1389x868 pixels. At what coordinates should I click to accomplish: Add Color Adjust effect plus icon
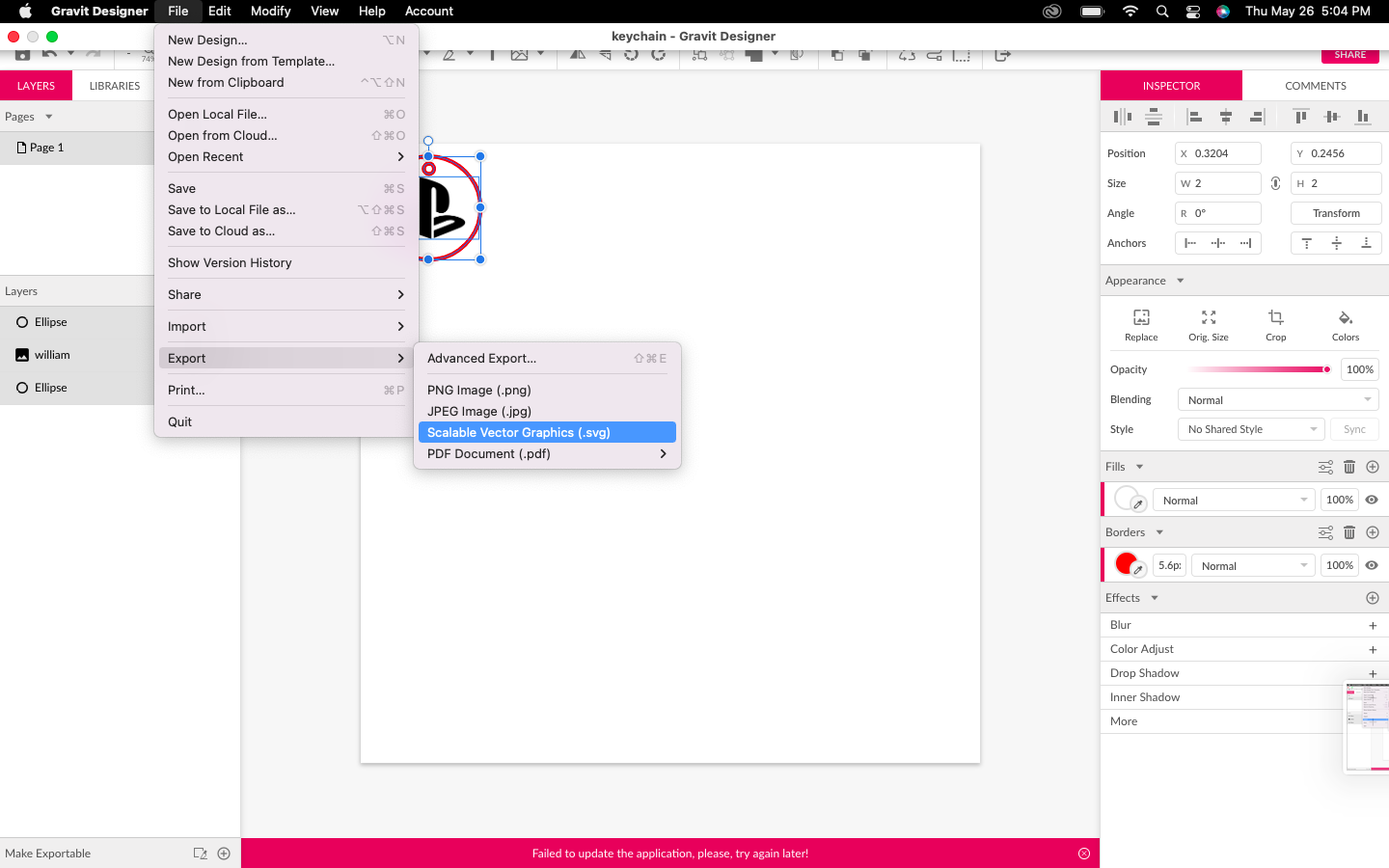1373,650
